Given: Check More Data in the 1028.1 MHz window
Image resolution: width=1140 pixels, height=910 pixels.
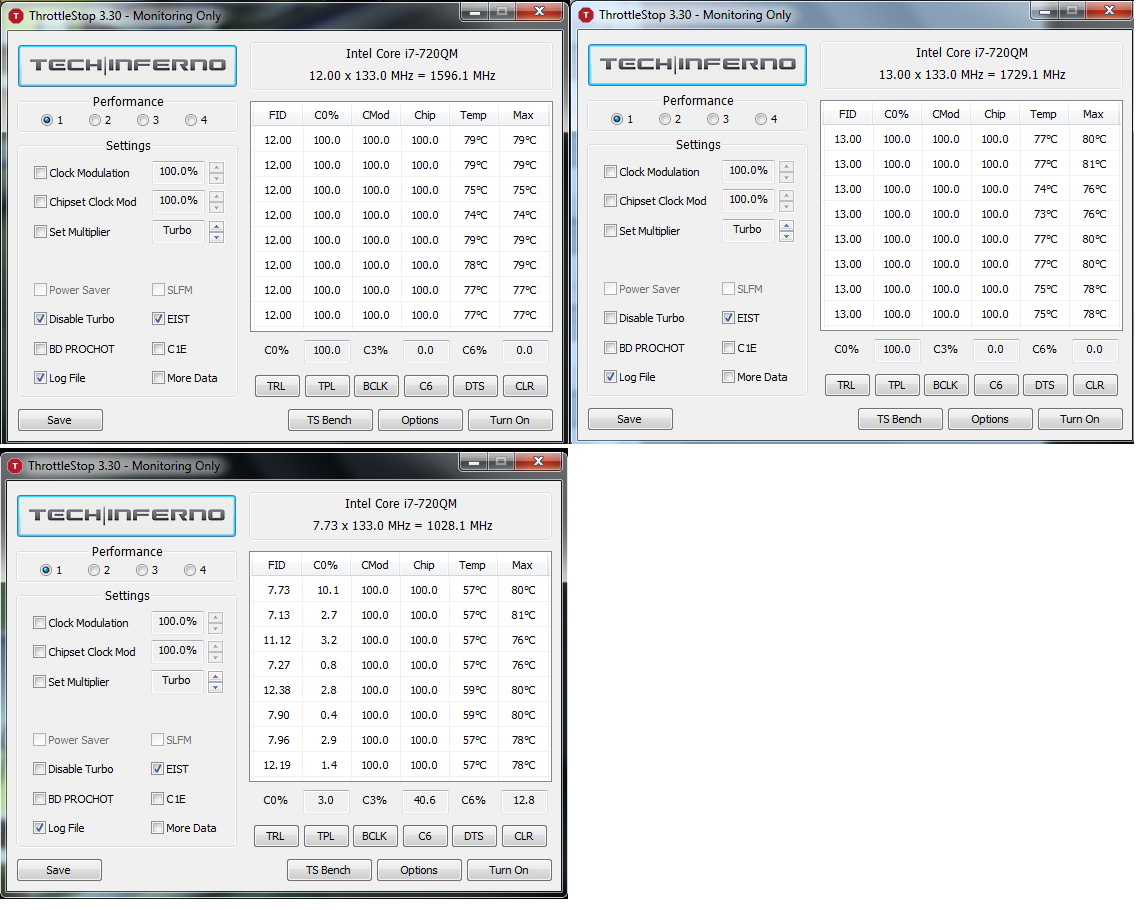Looking at the screenshot, I should point(158,828).
